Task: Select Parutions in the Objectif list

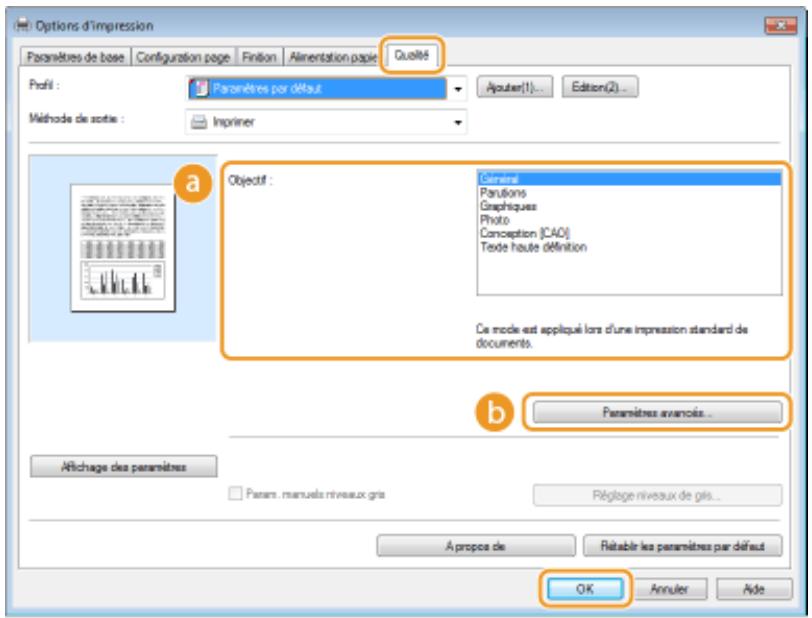Action: pos(629,193)
